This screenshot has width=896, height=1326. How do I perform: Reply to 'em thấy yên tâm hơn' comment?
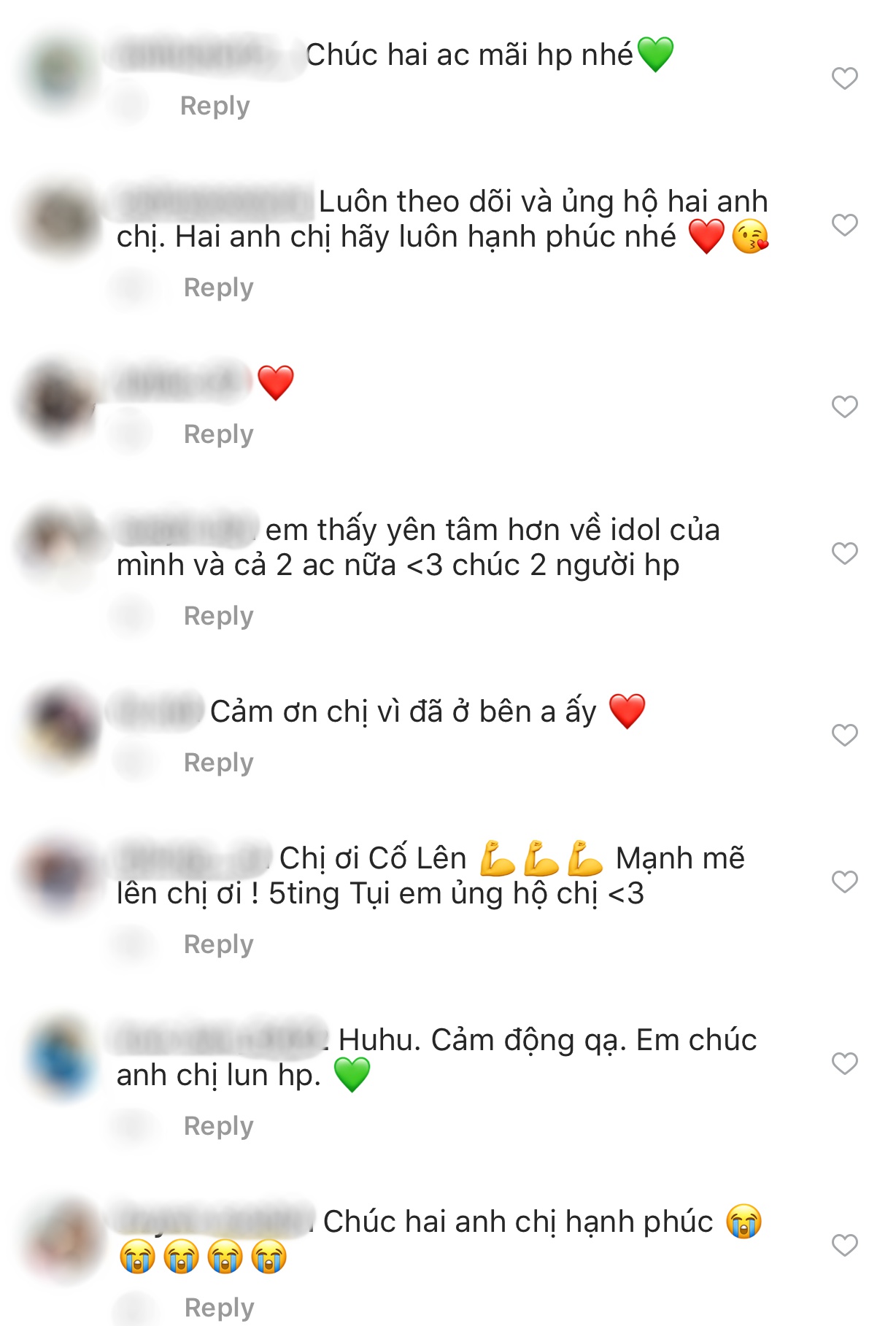pos(218,616)
